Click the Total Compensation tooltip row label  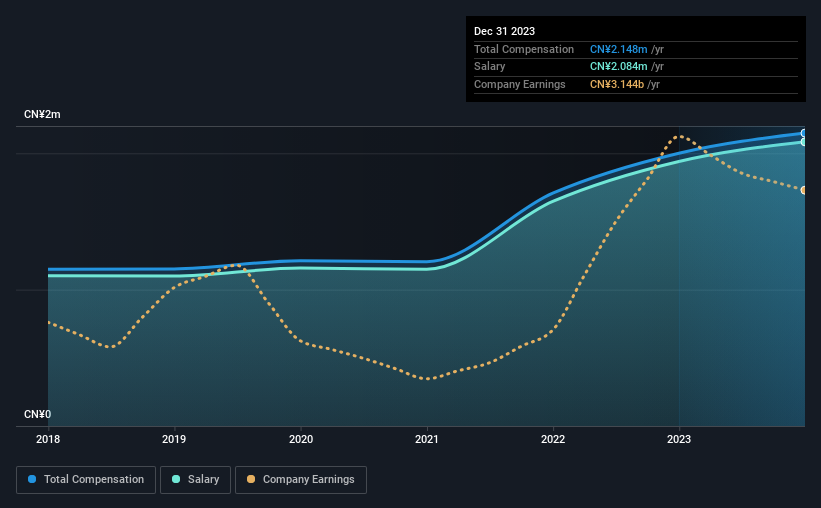click(x=524, y=49)
